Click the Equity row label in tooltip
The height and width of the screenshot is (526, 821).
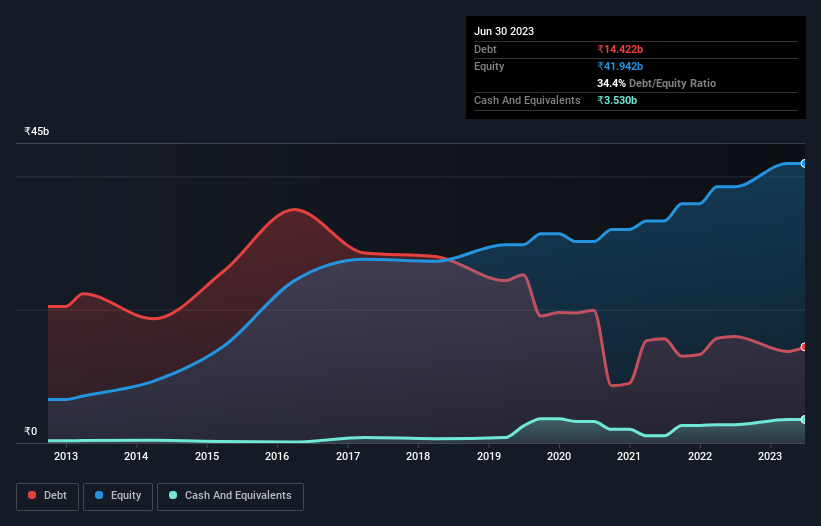click(x=489, y=66)
